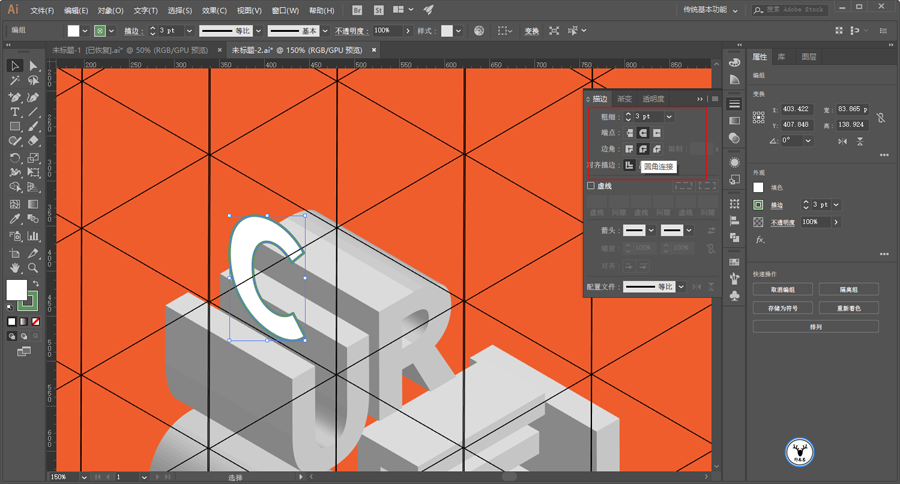The image size is (900, 484).
Task: Select the Blend tool
Action: [x=33, y=219]
